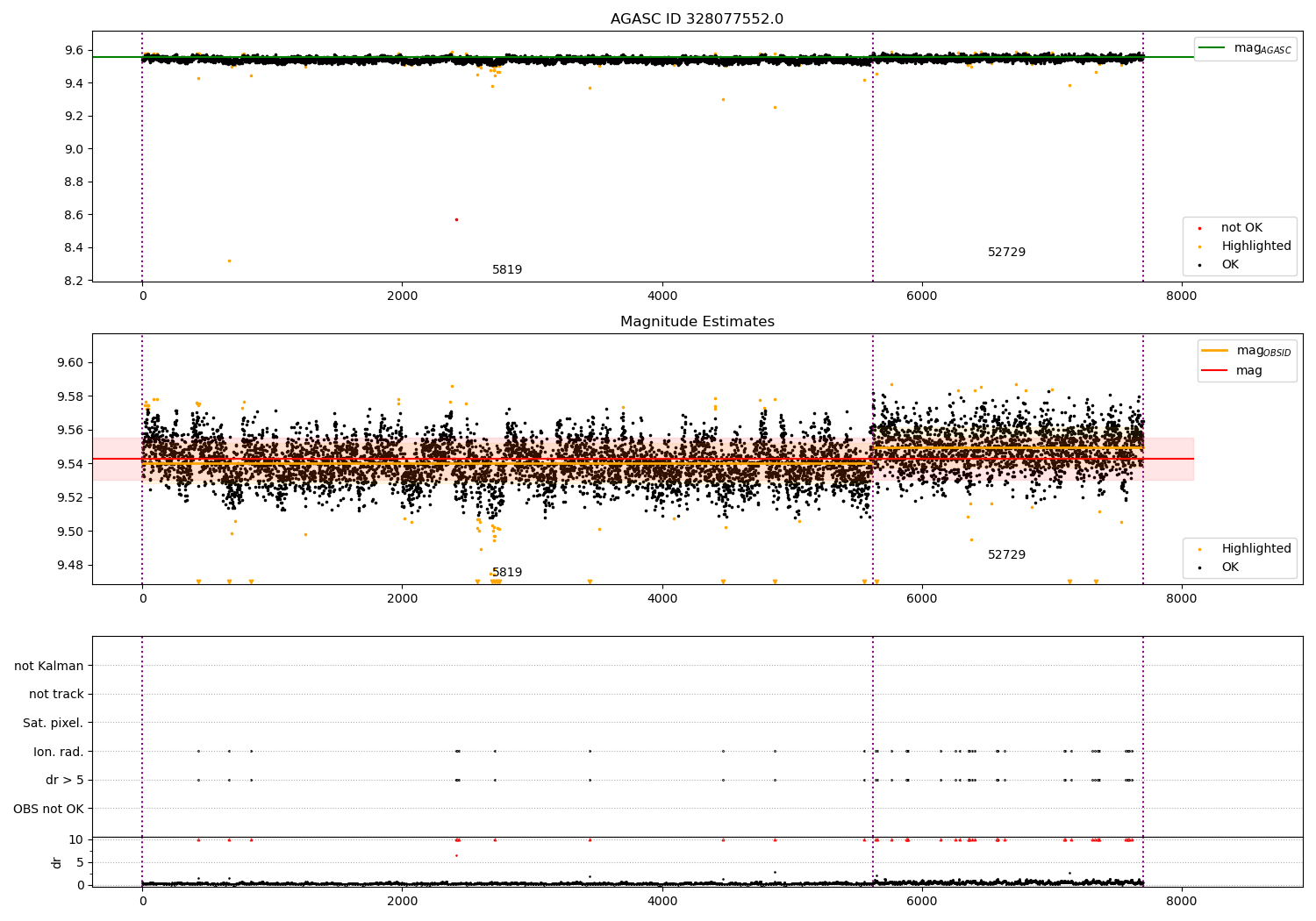
Task: Click the "dr > 5" row label
Action: pyautogui.click(x=65, y=781)
